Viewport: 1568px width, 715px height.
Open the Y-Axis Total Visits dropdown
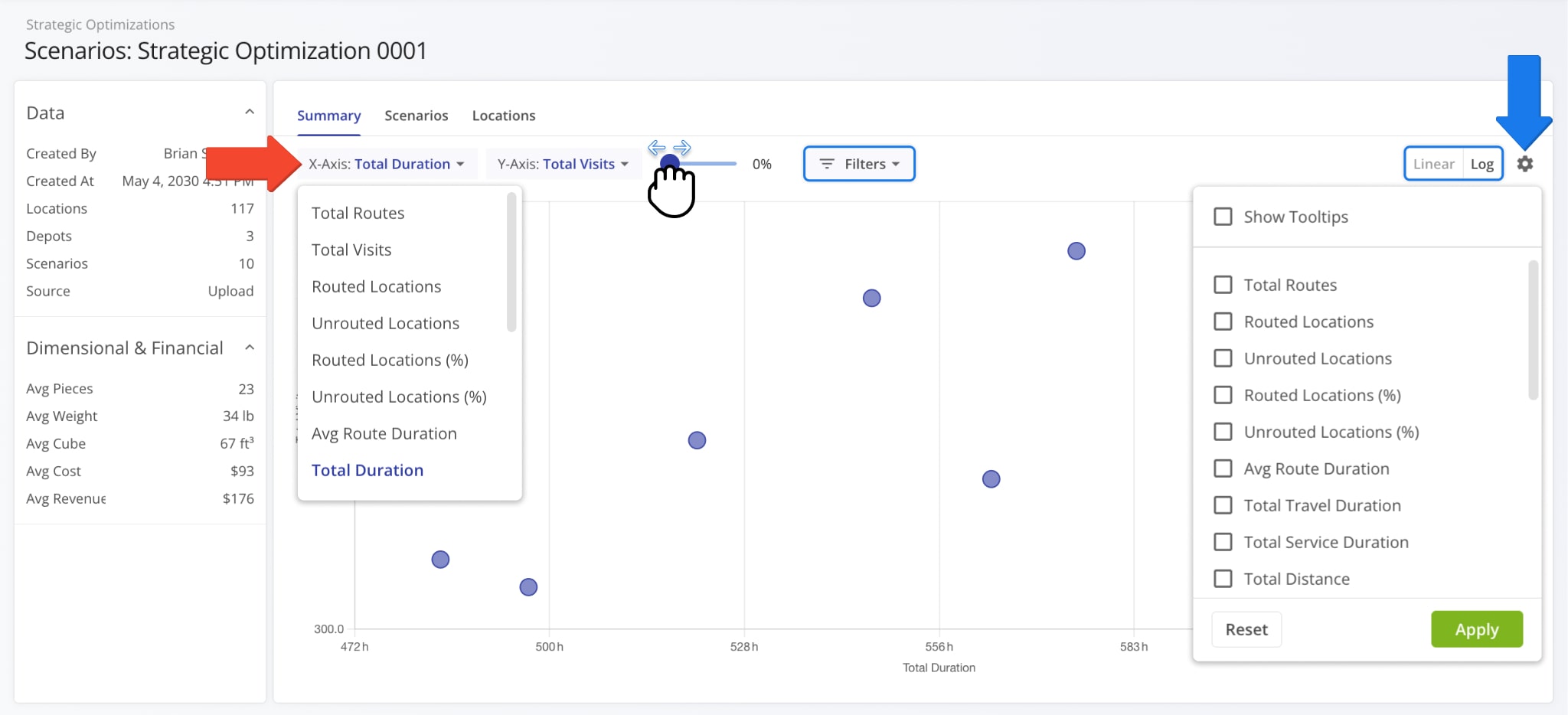pos(563,164)
